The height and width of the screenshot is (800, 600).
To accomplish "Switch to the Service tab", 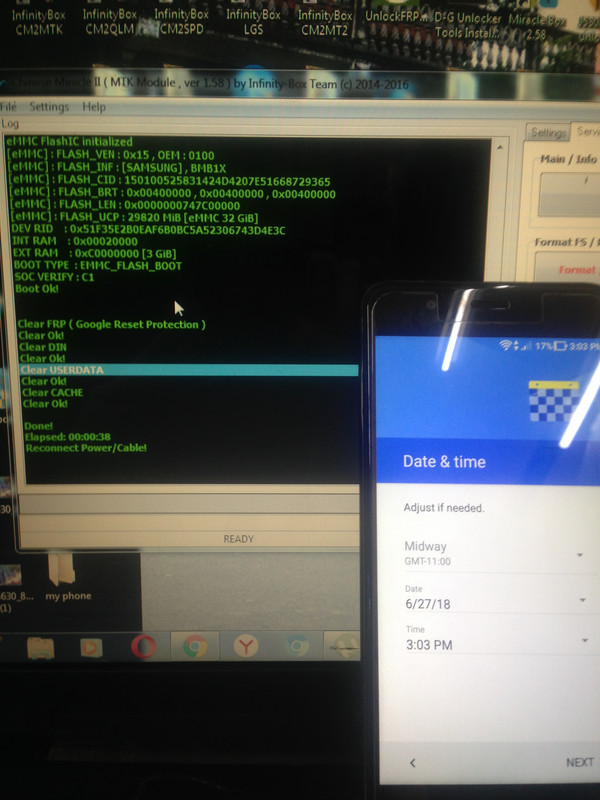I will point(587,131).
